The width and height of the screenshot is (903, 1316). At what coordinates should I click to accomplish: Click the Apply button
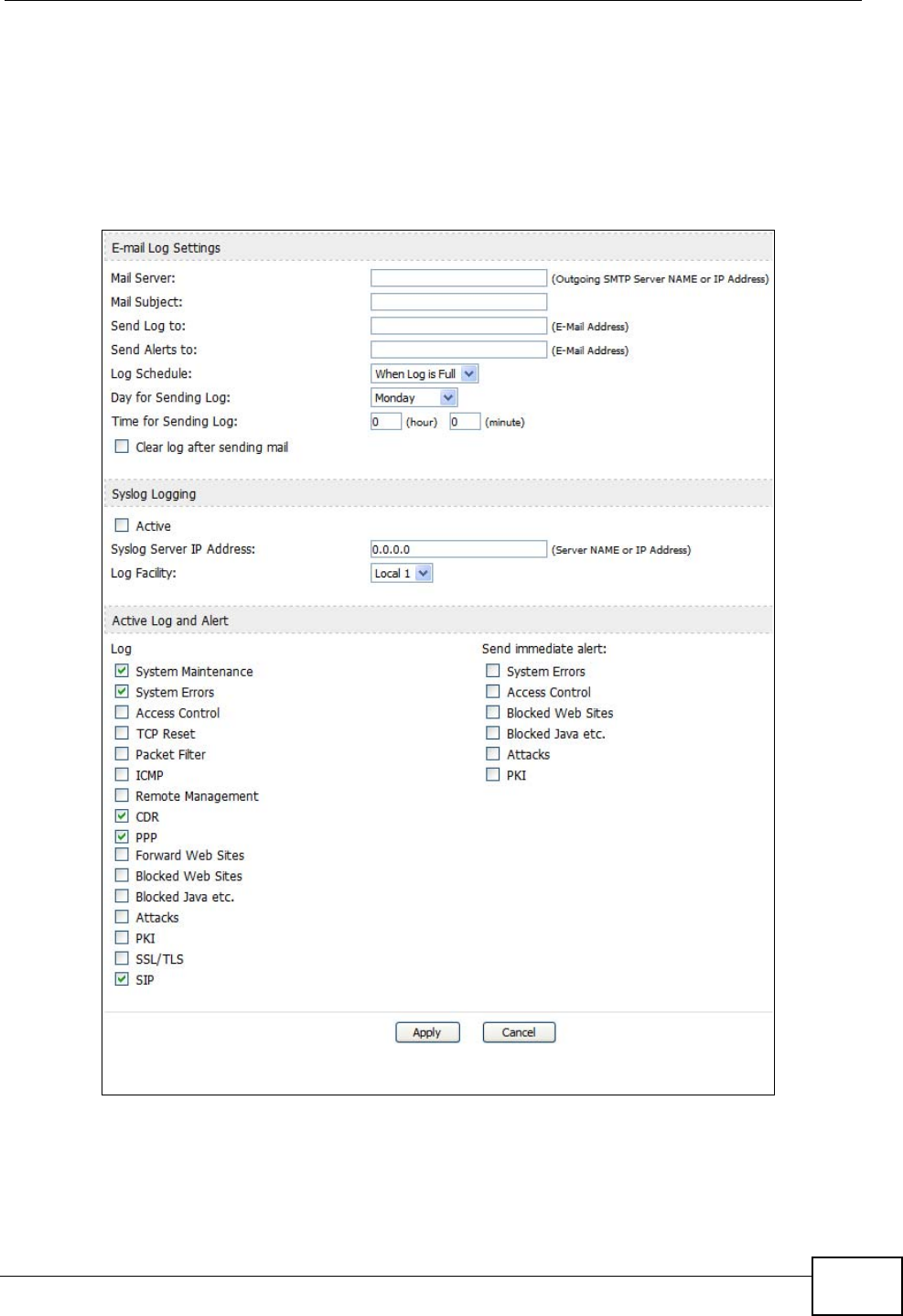427,1032
